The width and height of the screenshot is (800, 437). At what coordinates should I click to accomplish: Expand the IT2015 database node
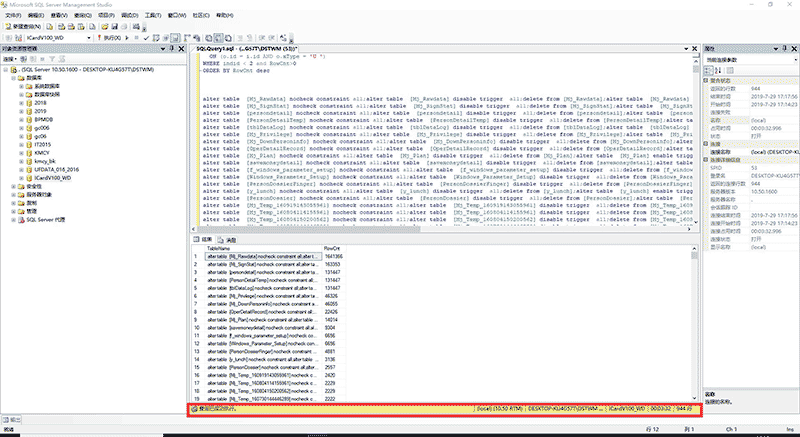pyautogui.click(x=21, y=144)
